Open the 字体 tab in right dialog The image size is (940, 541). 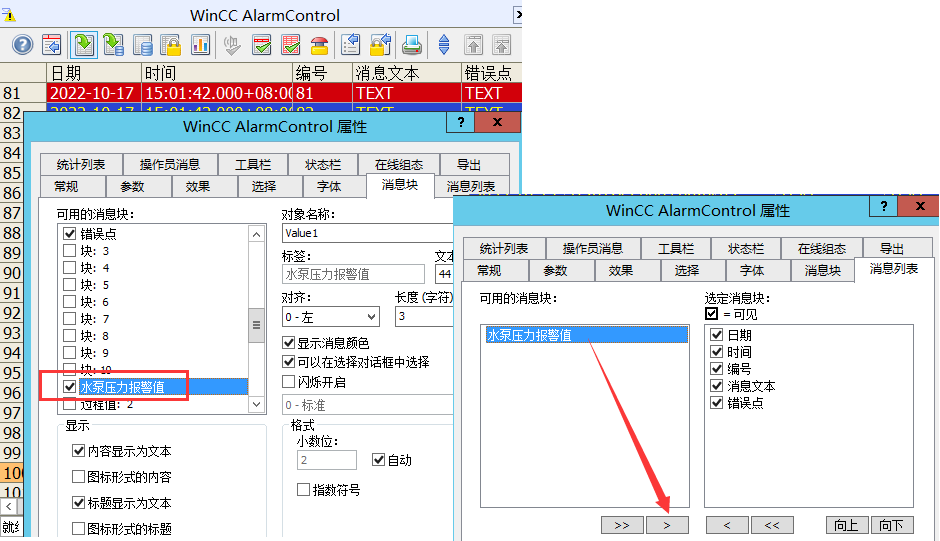752,270
